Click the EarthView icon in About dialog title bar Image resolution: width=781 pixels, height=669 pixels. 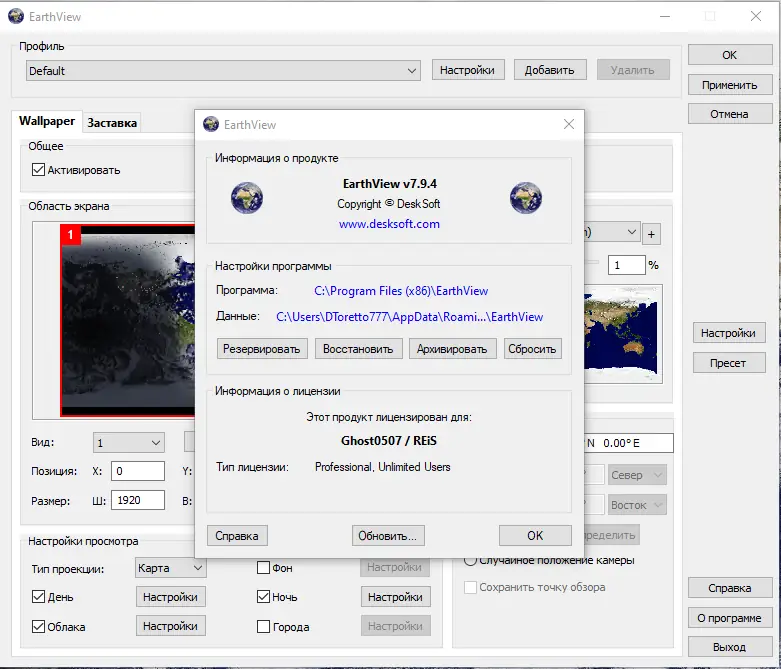pos(211,124)
